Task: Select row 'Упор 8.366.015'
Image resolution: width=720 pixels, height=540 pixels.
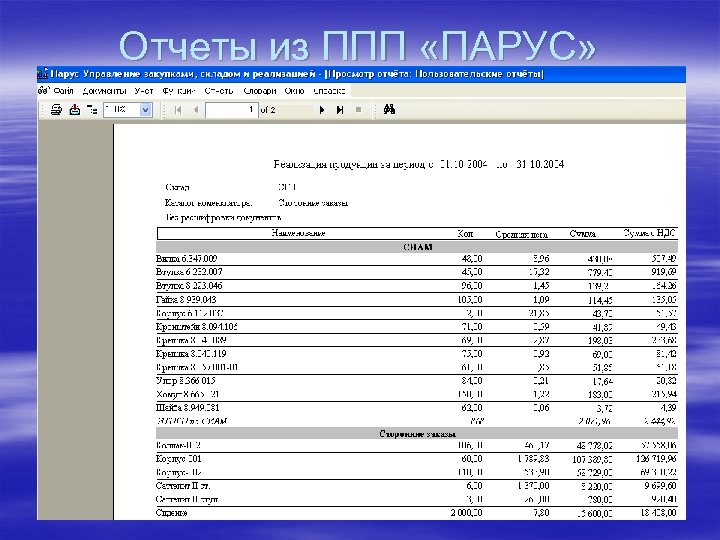Action: click(x=416, y=381)
